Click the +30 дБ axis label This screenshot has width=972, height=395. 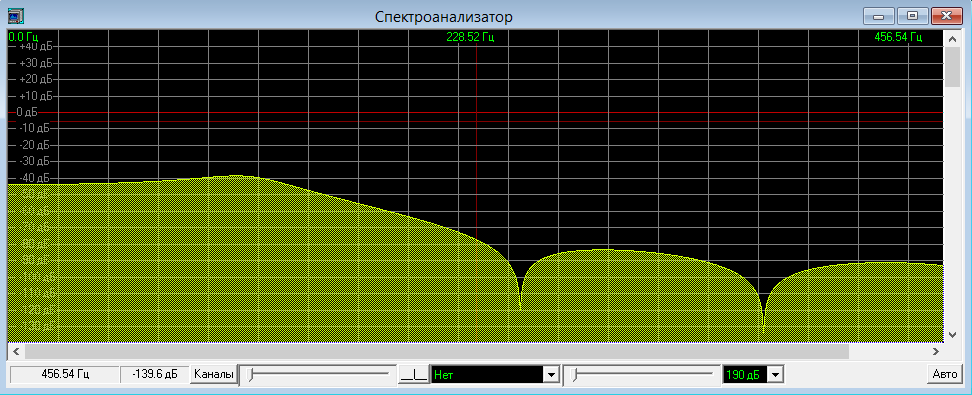point(35,63)
